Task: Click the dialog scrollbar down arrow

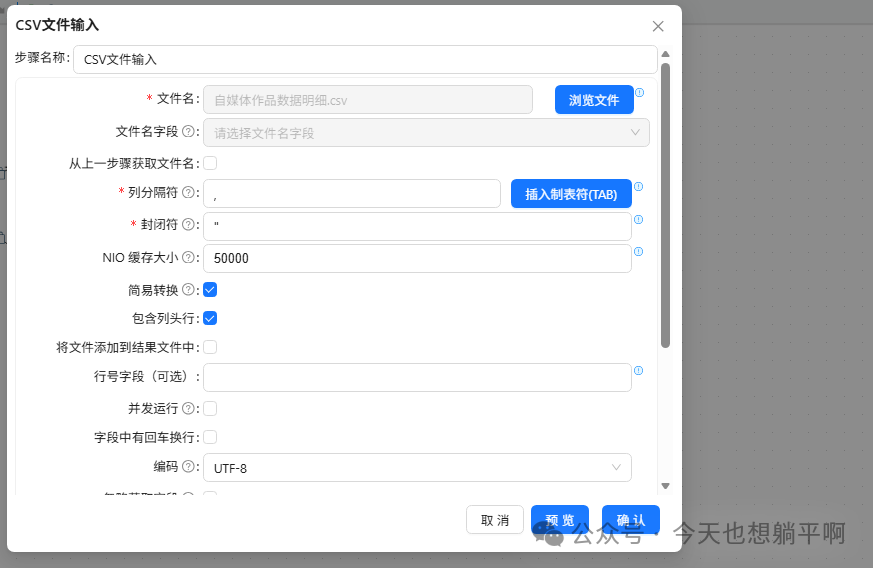Action: tap(665, 486)
